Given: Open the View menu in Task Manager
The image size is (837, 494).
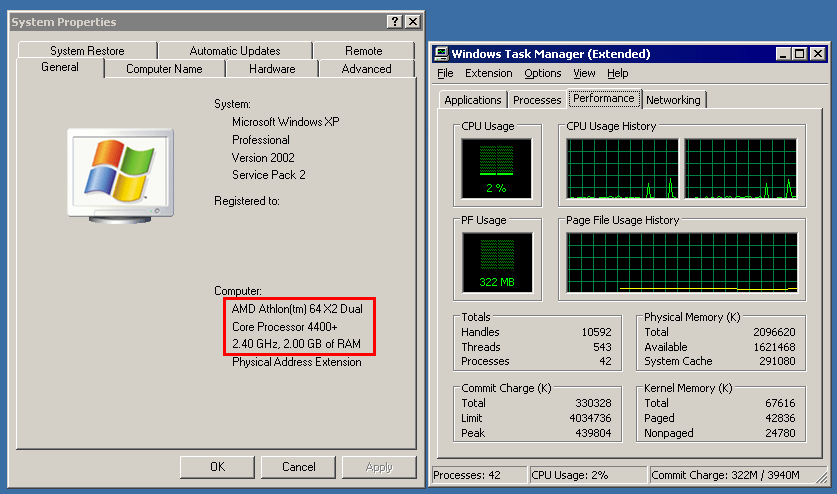Looking at the screenshot, I should 584,73.
